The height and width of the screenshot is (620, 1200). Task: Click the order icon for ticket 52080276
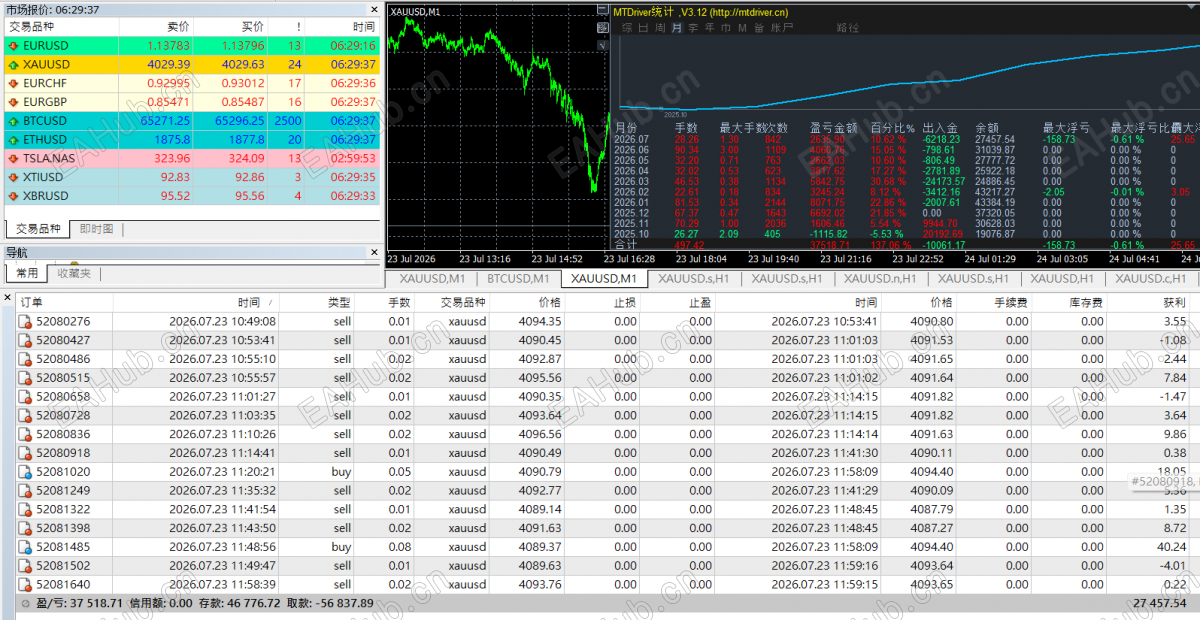(25, 322)
